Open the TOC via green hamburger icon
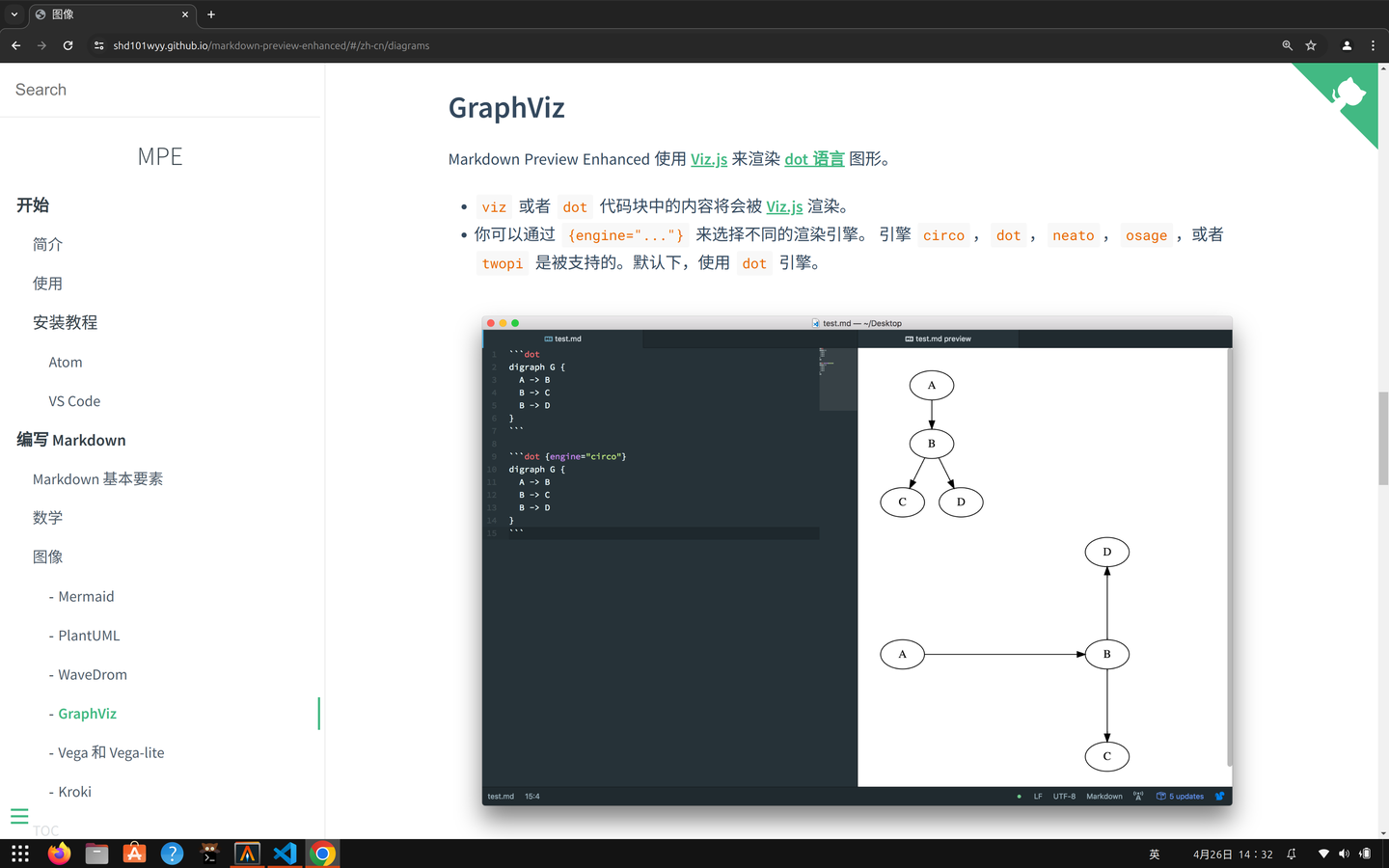Image resolution: width=1389 pixels, height=868 pixels. point(19,816)
